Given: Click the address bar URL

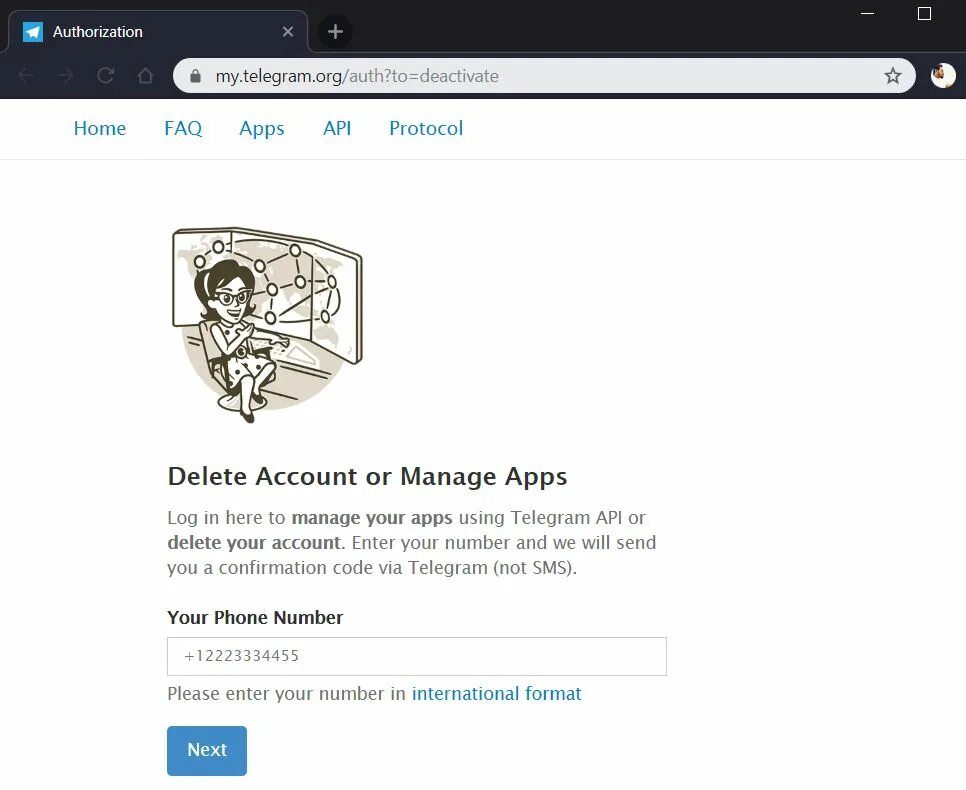Looking at the screenshot, I should point(357,76).
